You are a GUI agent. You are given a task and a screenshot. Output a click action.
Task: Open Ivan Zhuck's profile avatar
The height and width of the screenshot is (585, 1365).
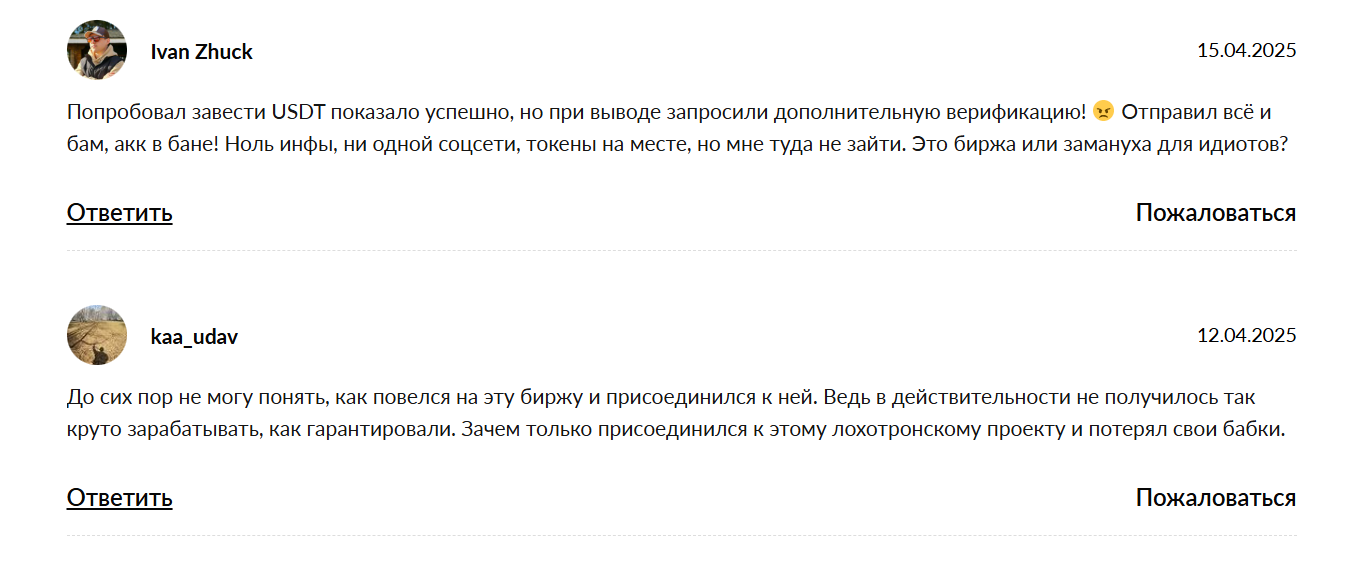click(97, 50)
